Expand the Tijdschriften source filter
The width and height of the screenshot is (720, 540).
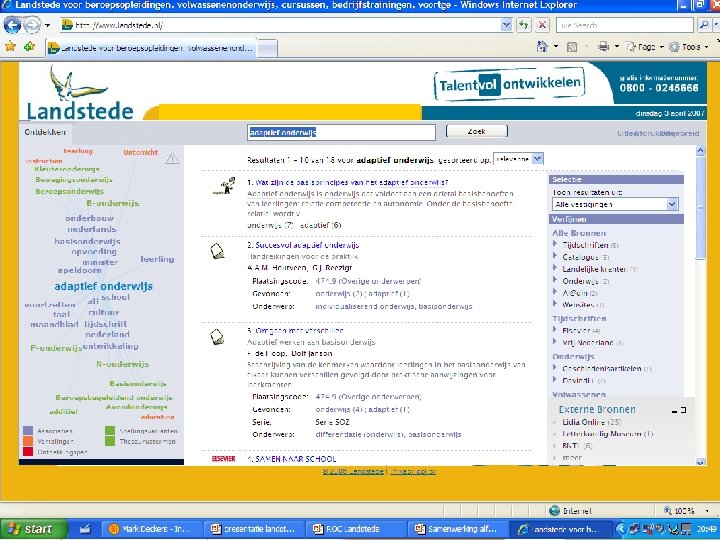click(x=555, y=245)
